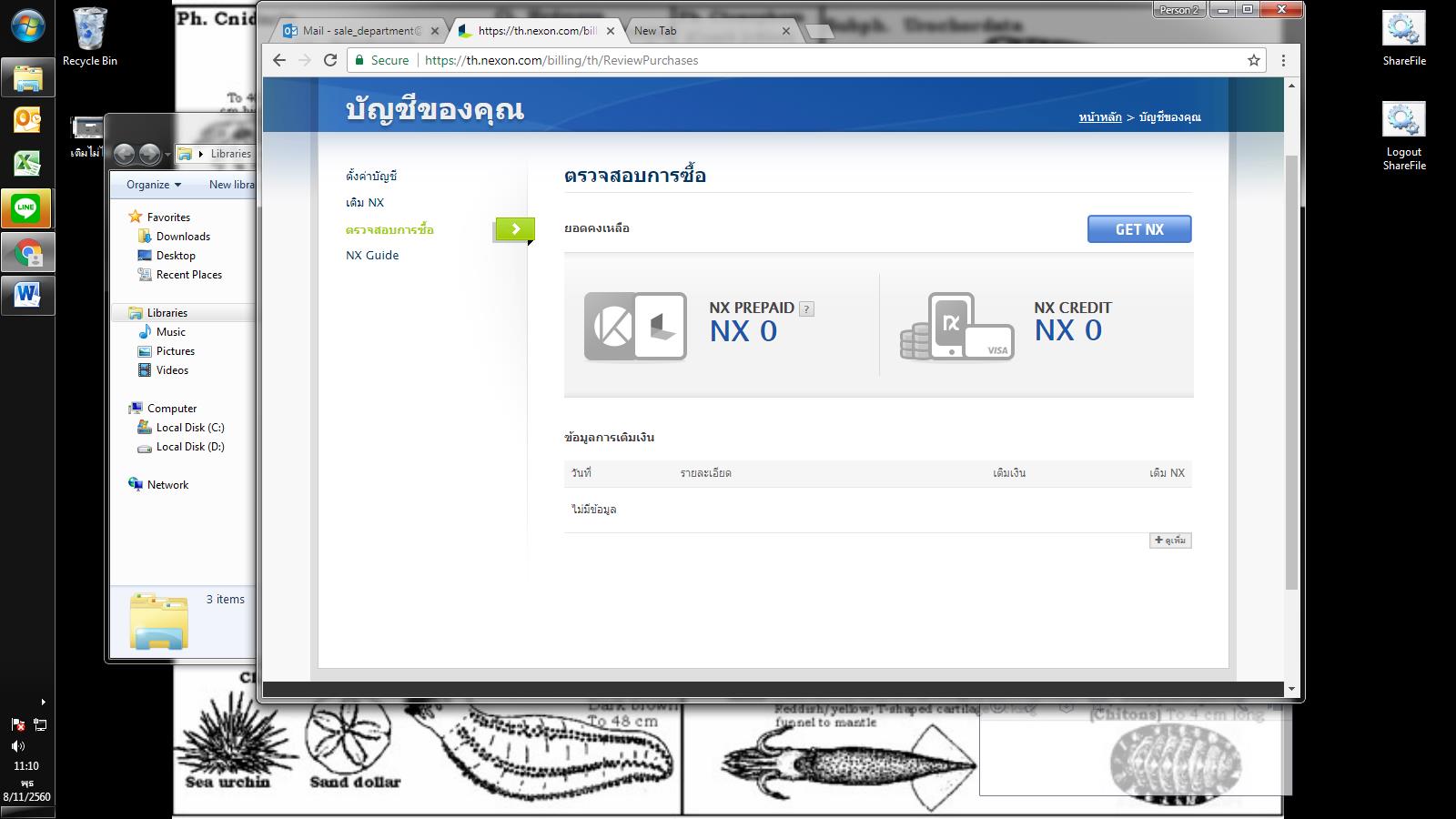Open the Logout ShareFile desktop shortcut

point(1403,136)
